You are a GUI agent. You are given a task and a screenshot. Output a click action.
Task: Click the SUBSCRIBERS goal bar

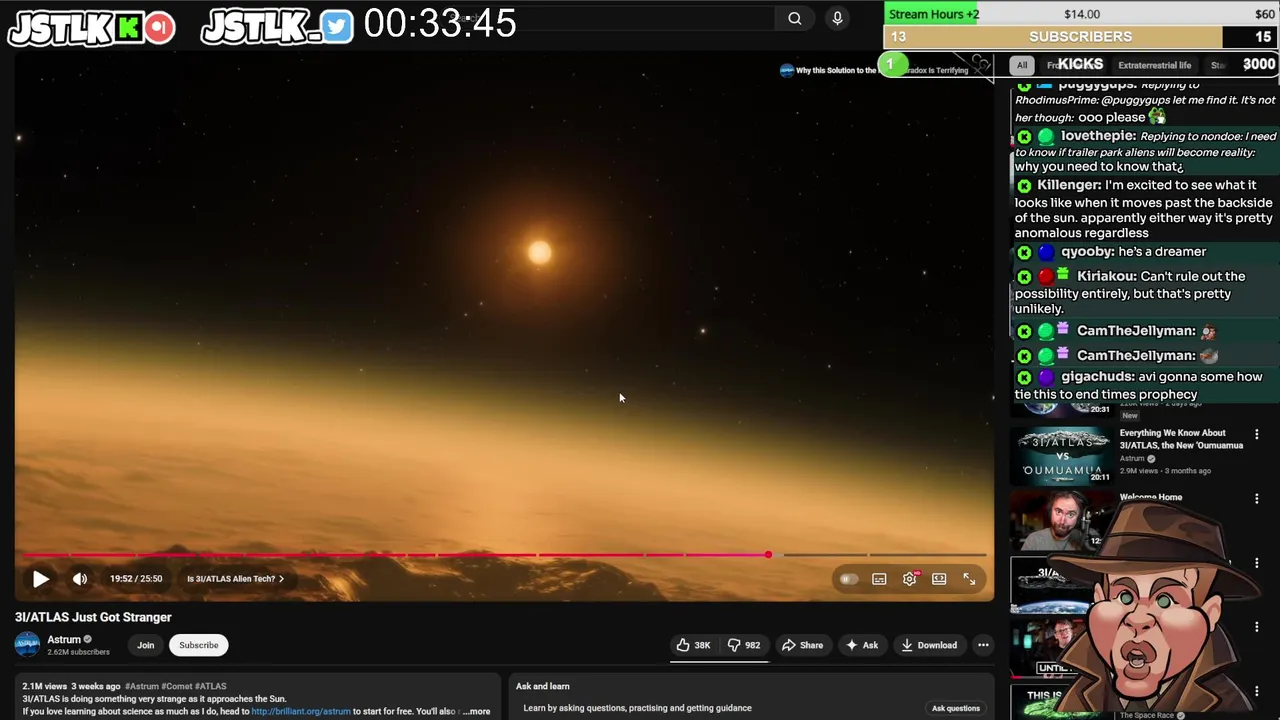pyautogui.click(x=1081, y=37)
